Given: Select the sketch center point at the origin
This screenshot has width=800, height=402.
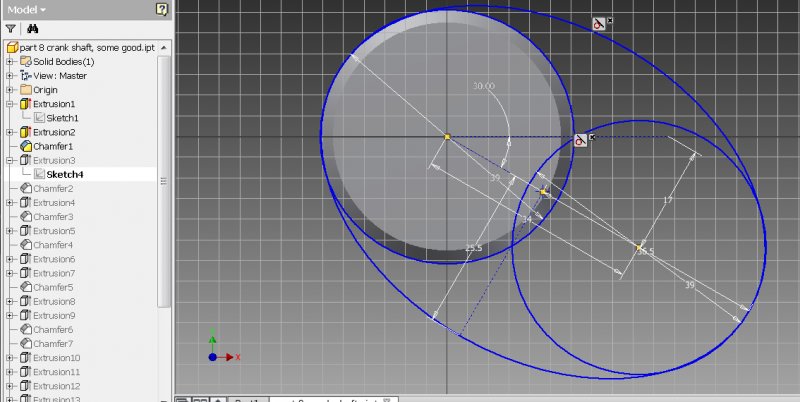Looking at the screenshot, I should click(447, 137).
